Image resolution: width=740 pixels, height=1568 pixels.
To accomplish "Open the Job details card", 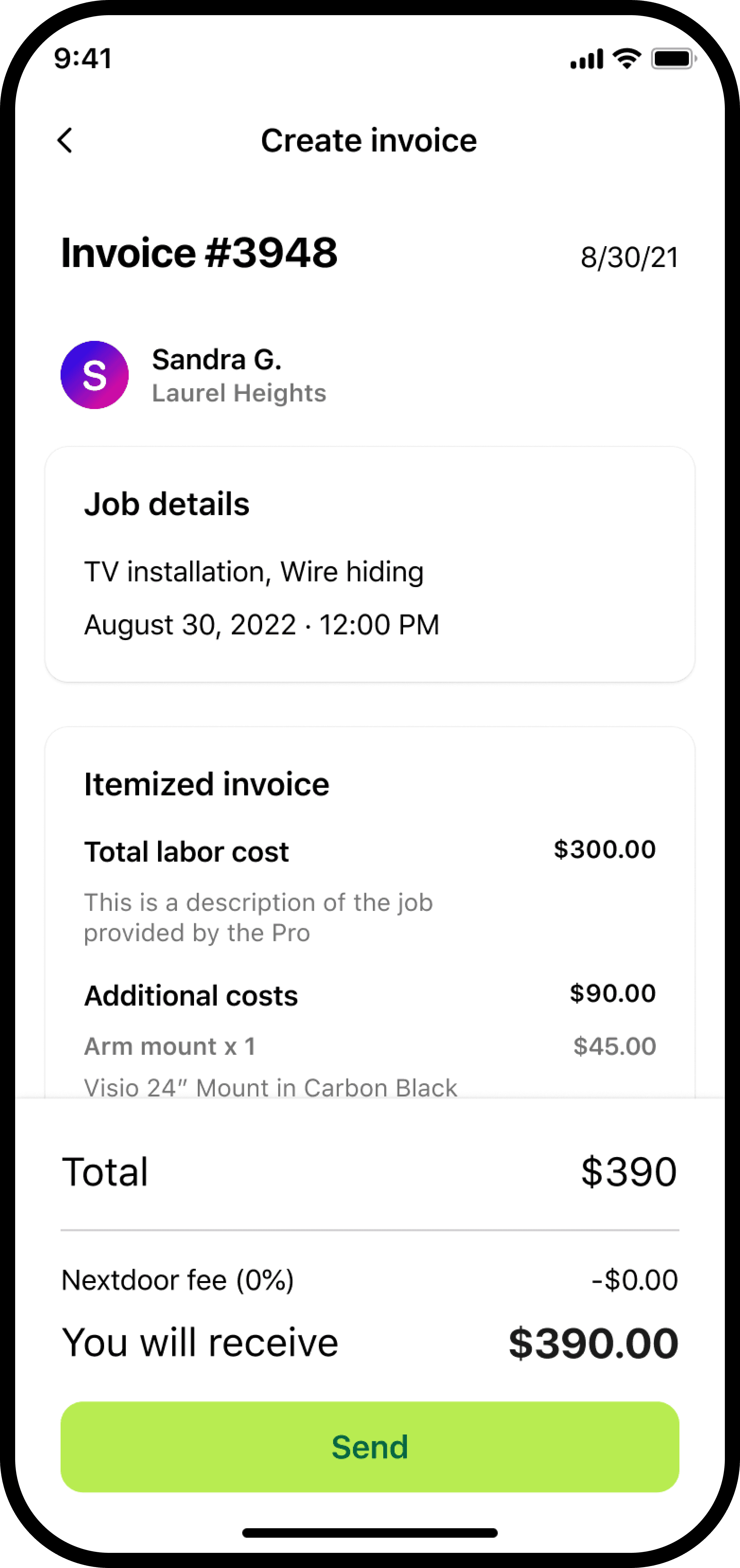I will click(370, 564).
